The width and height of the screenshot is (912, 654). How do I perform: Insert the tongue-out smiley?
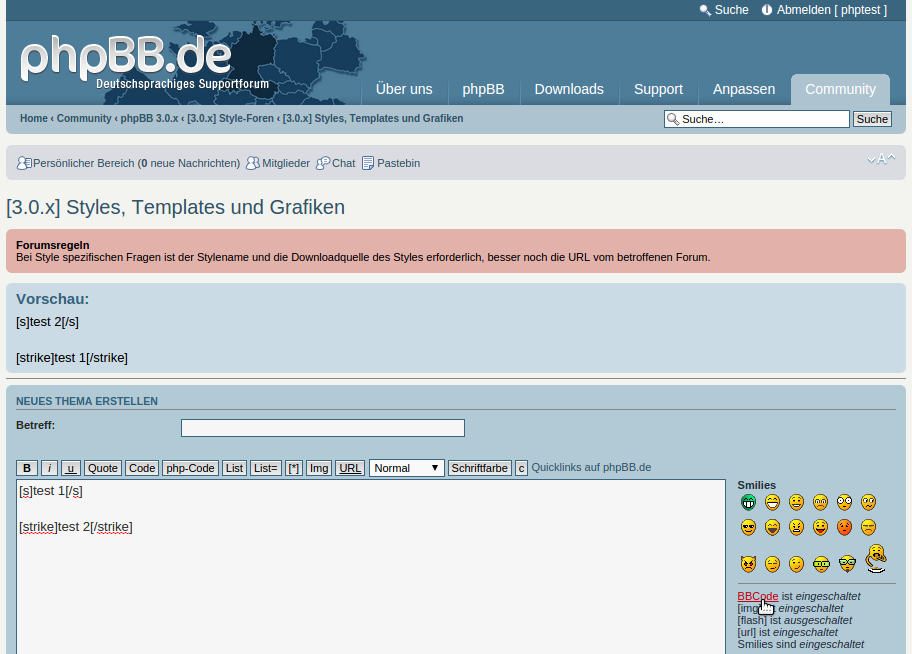820,528
